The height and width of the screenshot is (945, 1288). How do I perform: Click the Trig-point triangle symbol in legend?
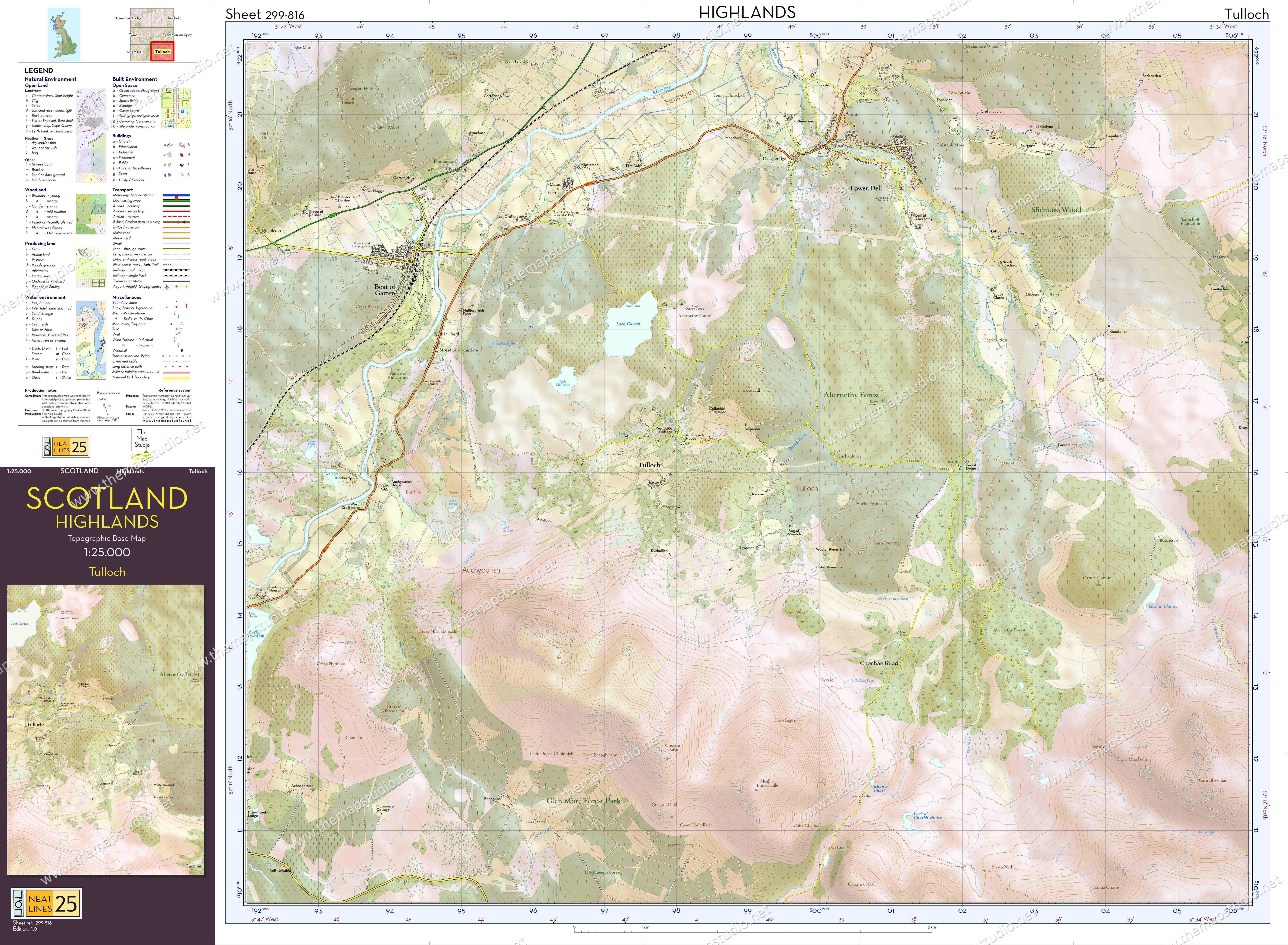(182, 323)
